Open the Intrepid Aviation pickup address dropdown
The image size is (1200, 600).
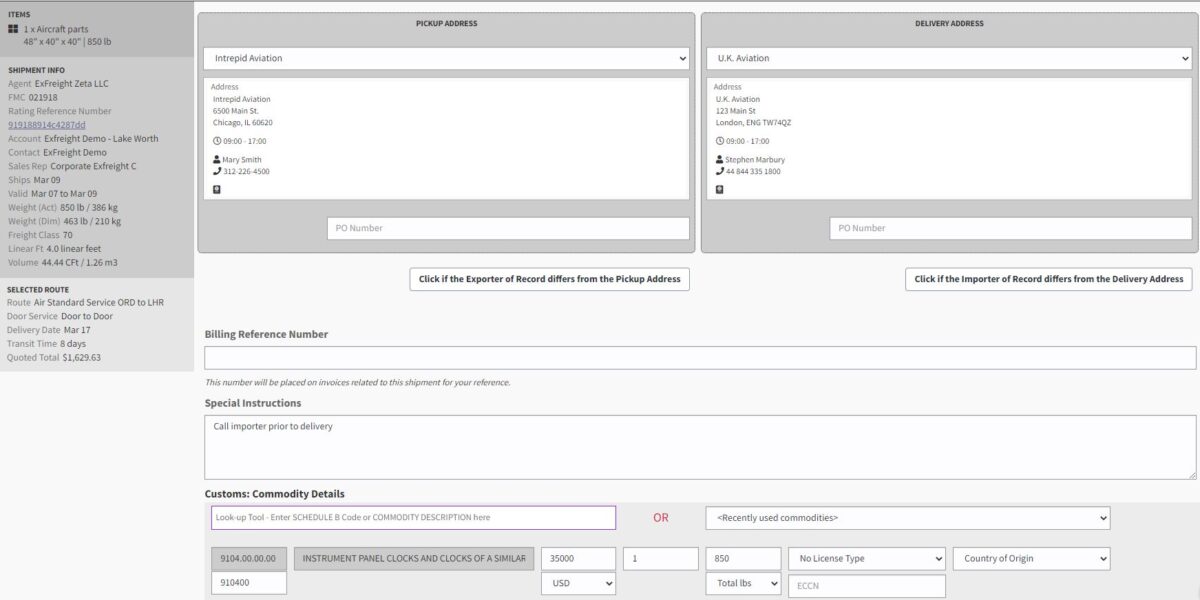[x=446, y=58]
